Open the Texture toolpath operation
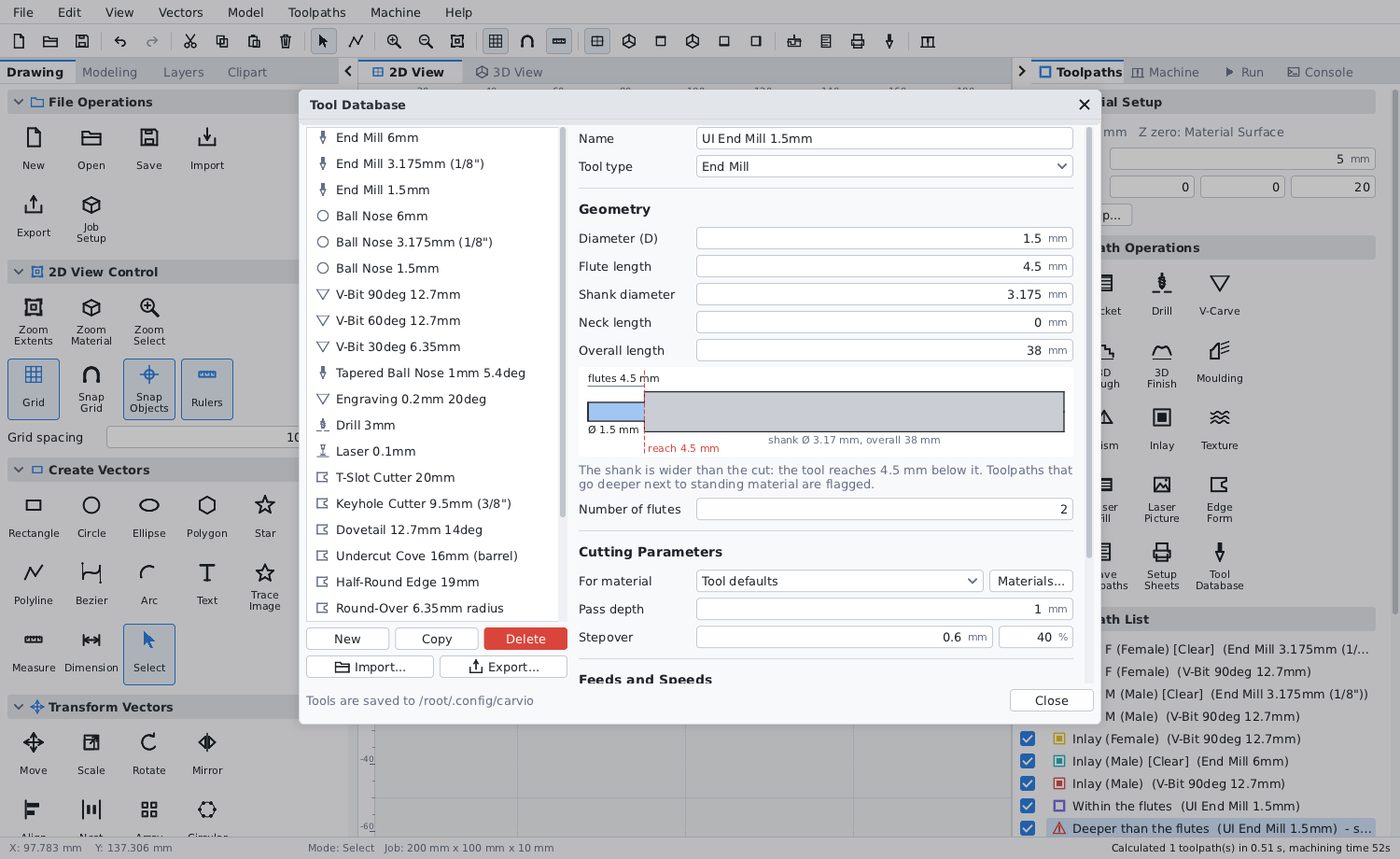Viewport: 1400px width, 859px height. click(x=1219, y=428)
